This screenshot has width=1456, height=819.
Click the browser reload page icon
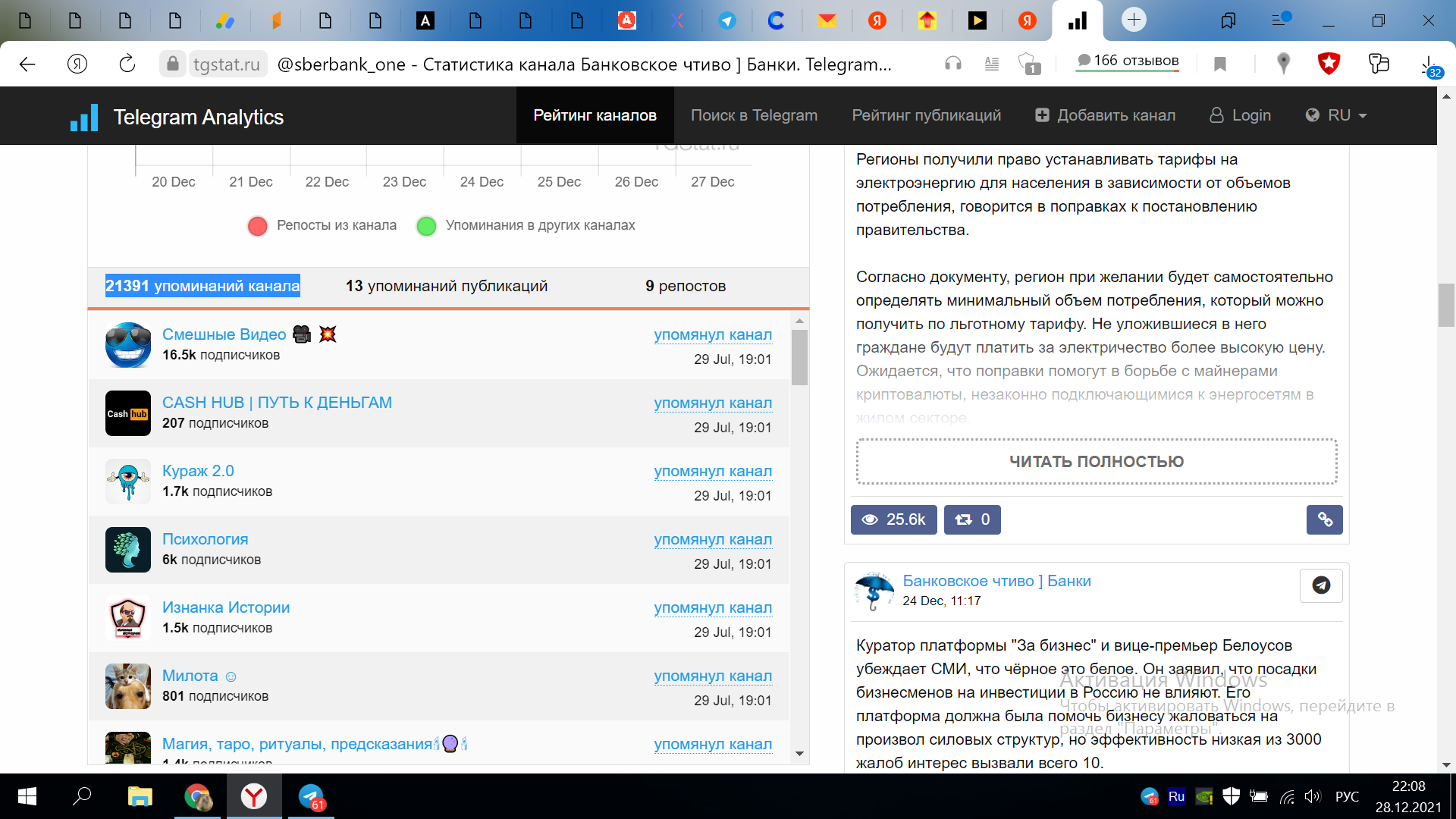click(x=127, y=64)
